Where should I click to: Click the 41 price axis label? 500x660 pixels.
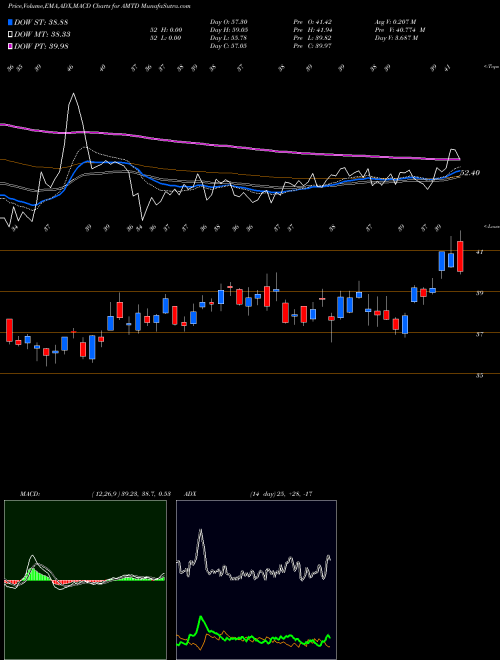(479, 252)
